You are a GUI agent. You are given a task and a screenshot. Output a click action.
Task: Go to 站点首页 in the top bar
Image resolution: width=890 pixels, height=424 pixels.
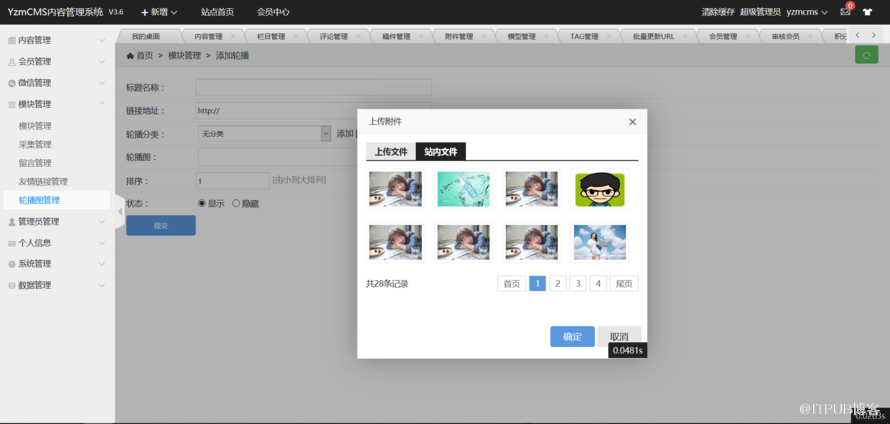click(217, 12)
